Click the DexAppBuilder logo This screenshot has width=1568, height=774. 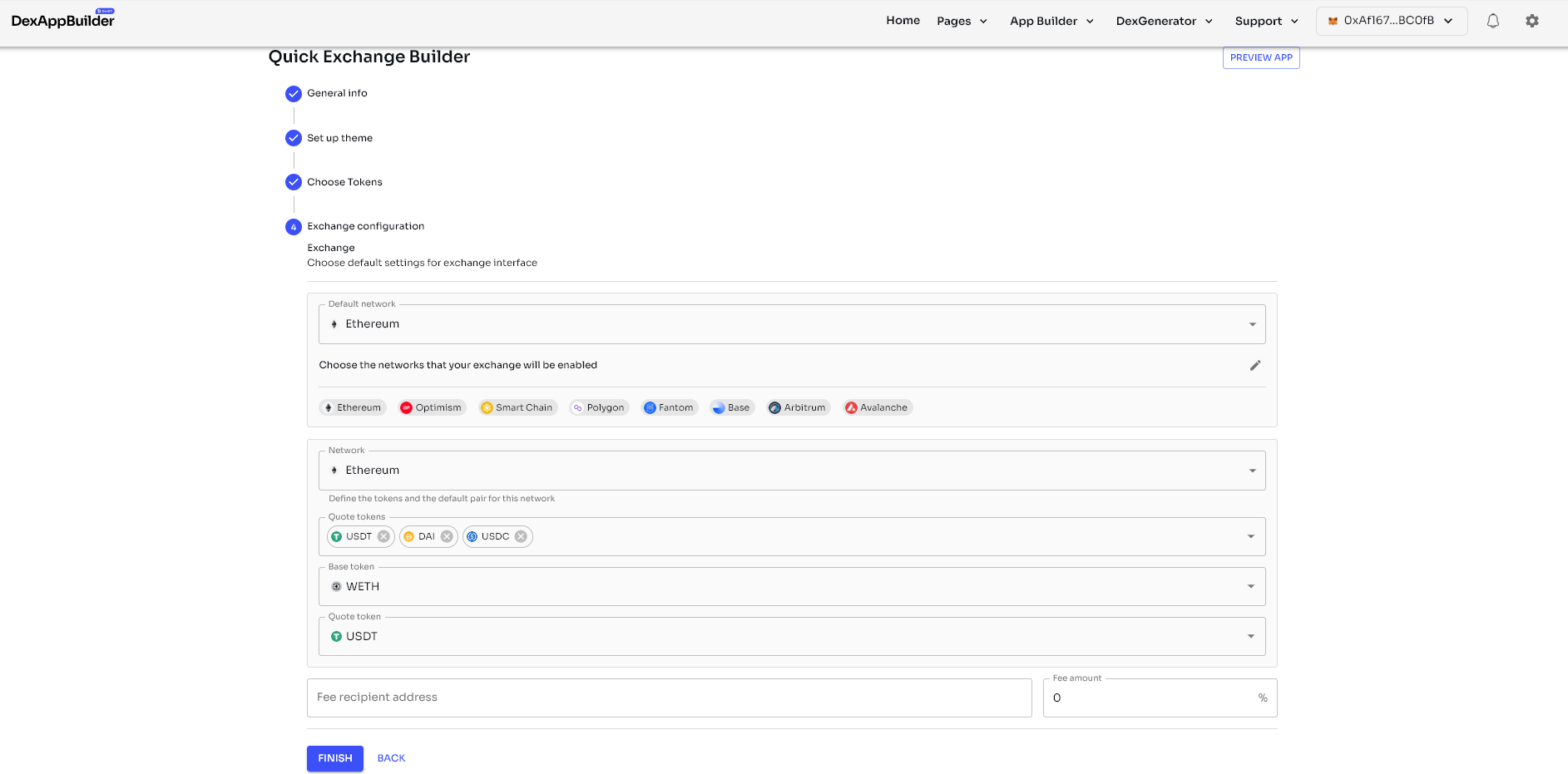point(63,21)
